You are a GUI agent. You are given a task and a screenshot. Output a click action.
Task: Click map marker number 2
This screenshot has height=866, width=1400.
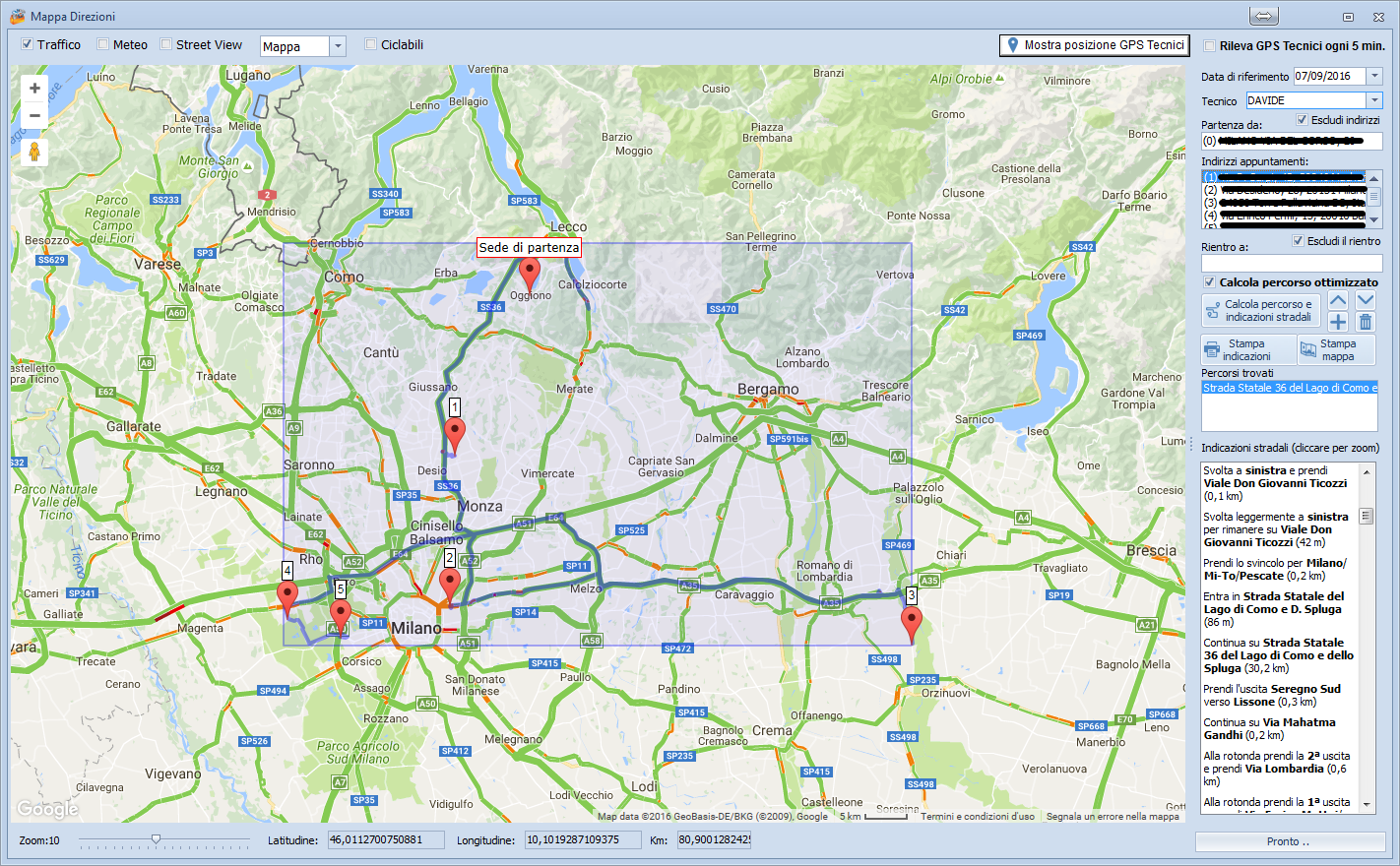(x=450, y=586)
